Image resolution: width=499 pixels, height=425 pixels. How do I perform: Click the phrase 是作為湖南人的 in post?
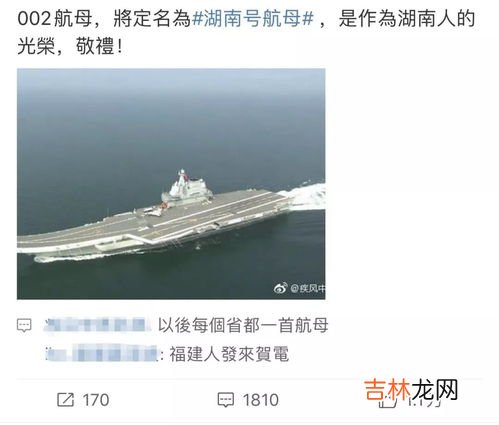[x=407, y=18]
